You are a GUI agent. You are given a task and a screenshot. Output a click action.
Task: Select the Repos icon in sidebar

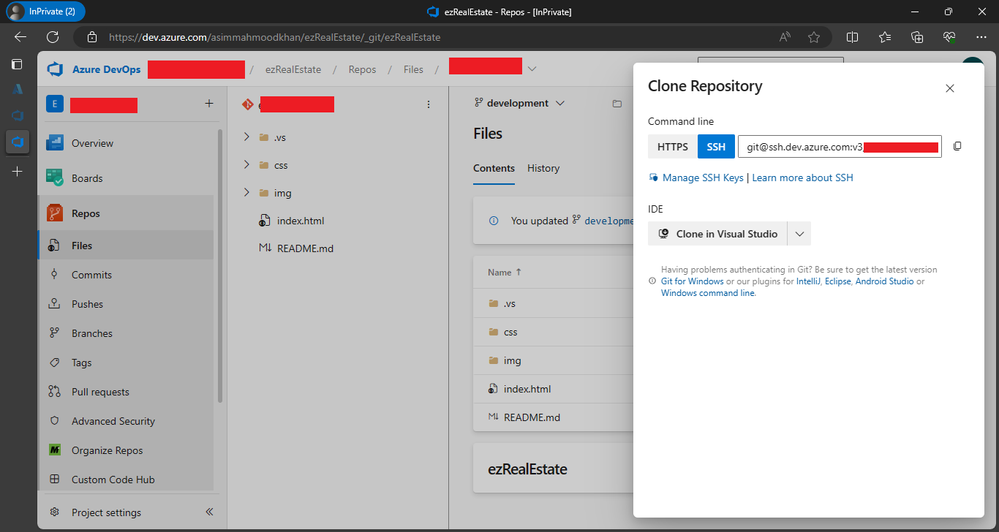pyautogui.click(x=55, y=213)
